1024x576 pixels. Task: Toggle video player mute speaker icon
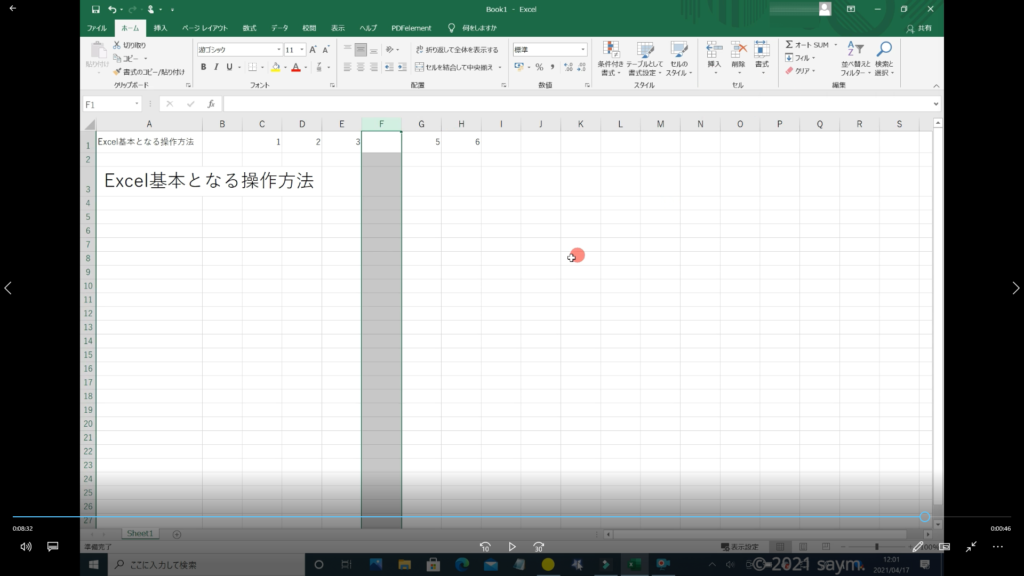point(26,547)
